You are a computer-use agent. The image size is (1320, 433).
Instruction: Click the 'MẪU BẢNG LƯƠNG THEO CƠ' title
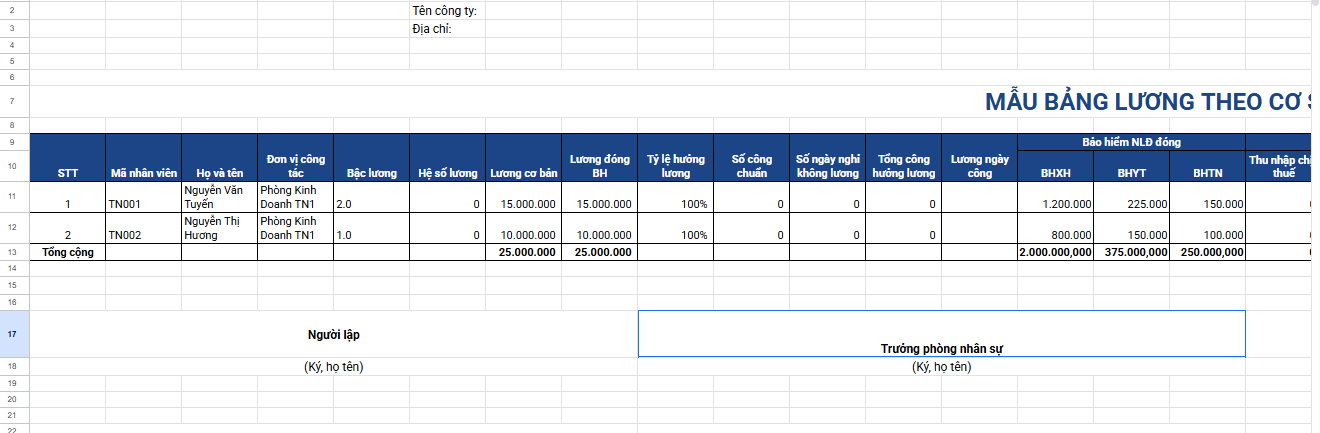1146,101
